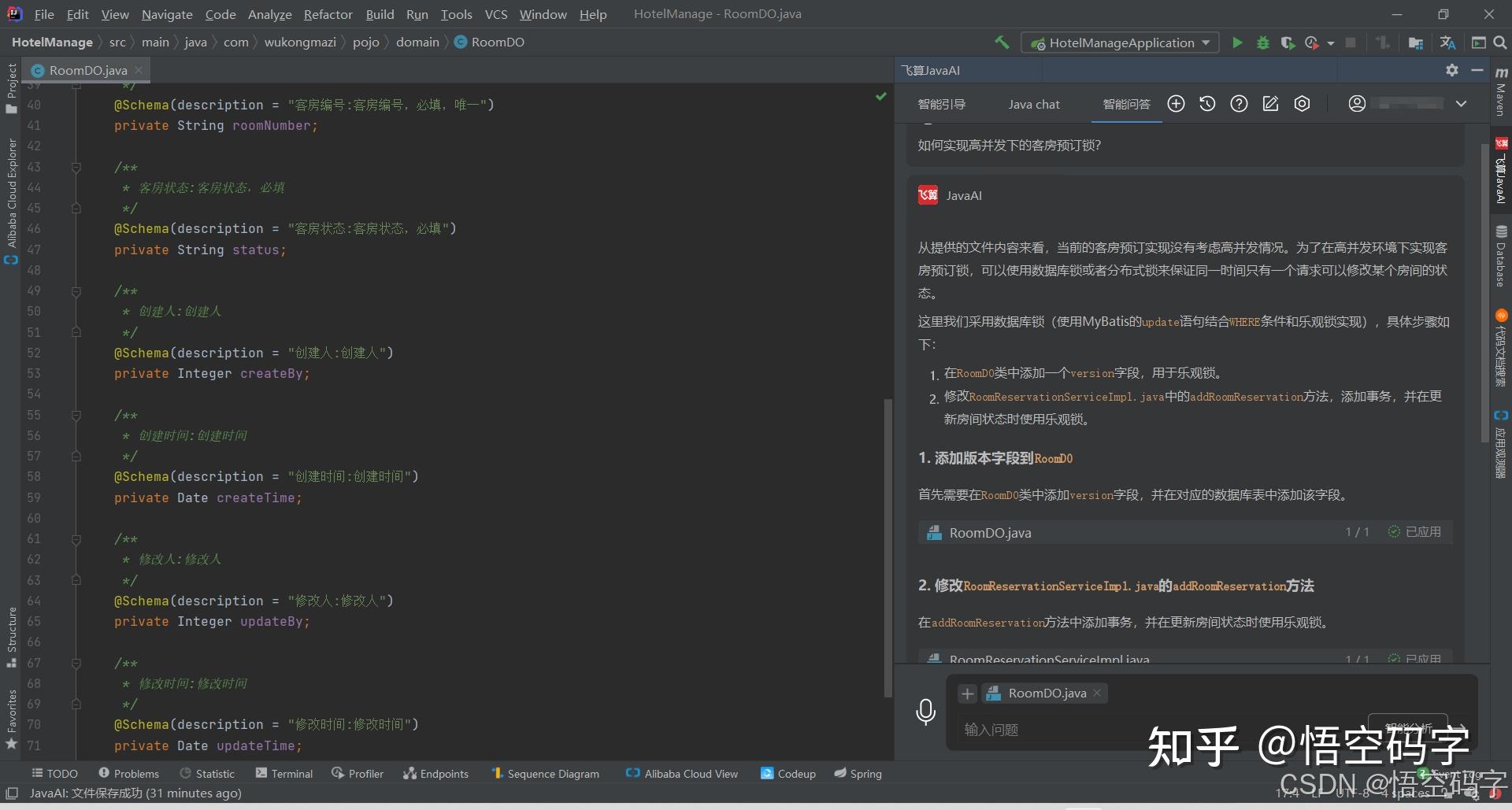Select the 智能问答 tab
The width and height of the screenshot is (1512, 810).
[1126, 104]
